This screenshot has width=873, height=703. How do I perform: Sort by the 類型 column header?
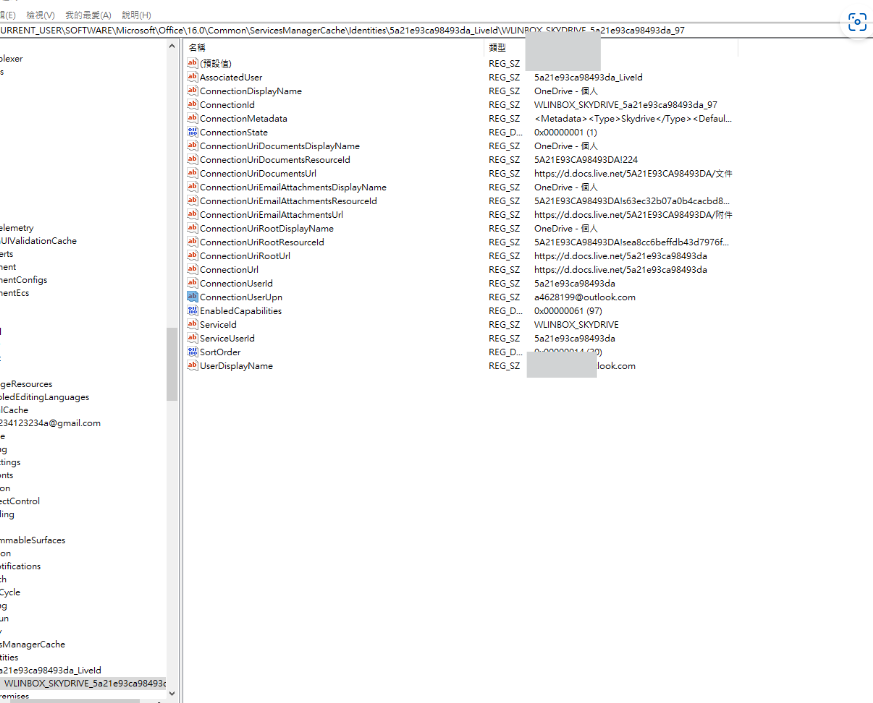(497, 47)
